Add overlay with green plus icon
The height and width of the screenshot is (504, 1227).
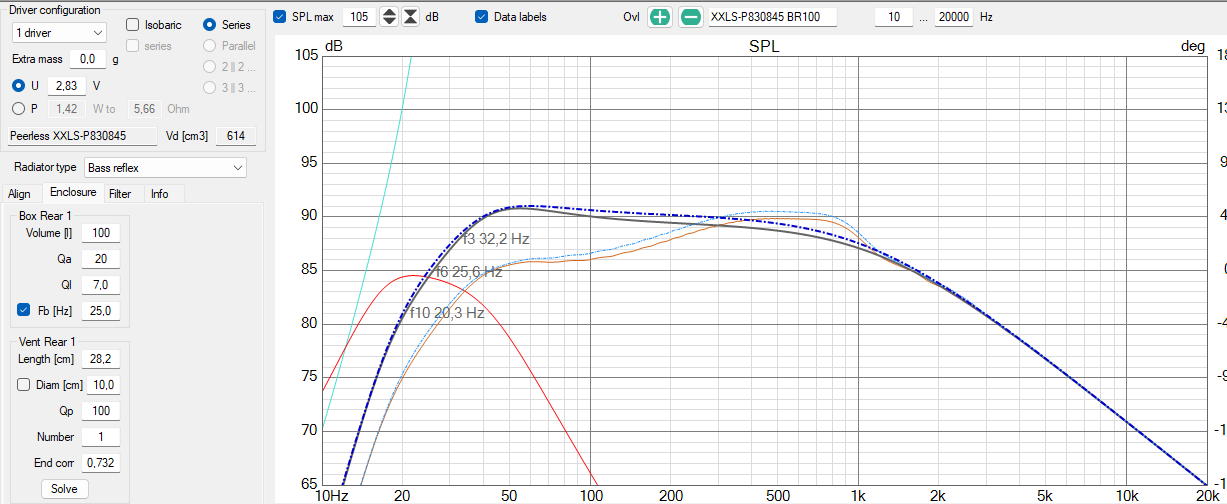pos(659,17)
